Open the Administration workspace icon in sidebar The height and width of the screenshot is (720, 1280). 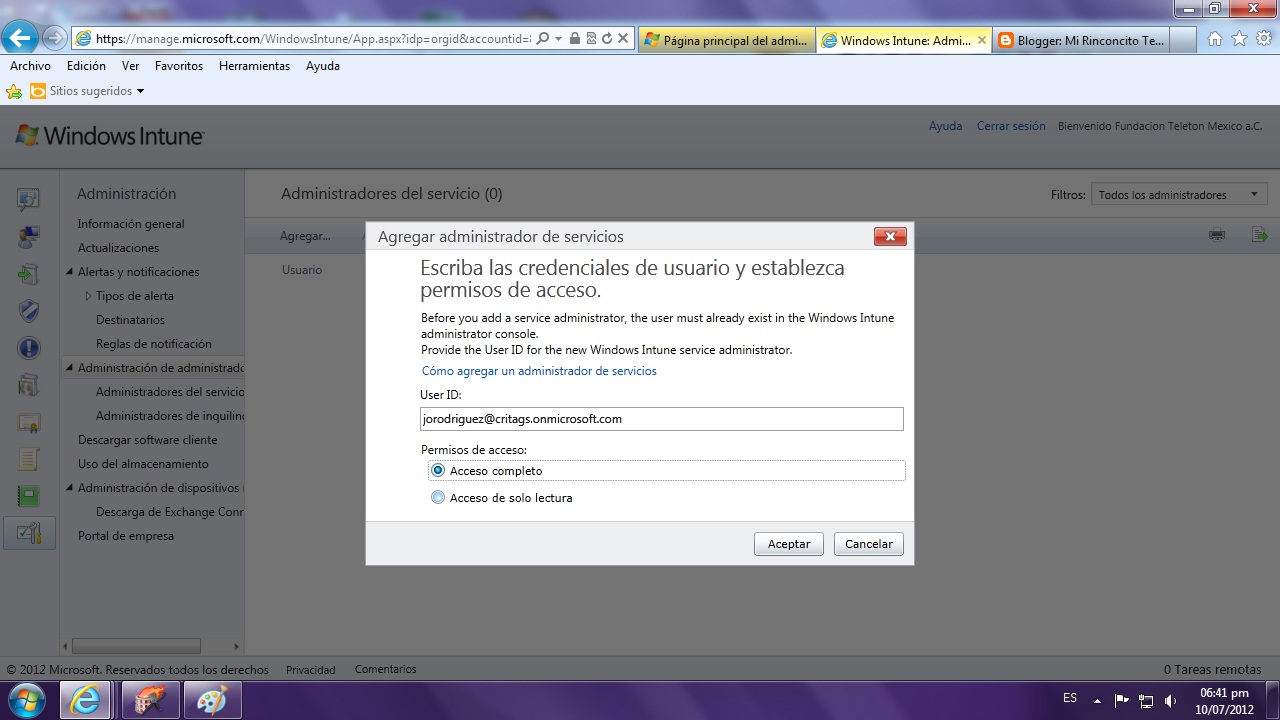coord(29,533)
